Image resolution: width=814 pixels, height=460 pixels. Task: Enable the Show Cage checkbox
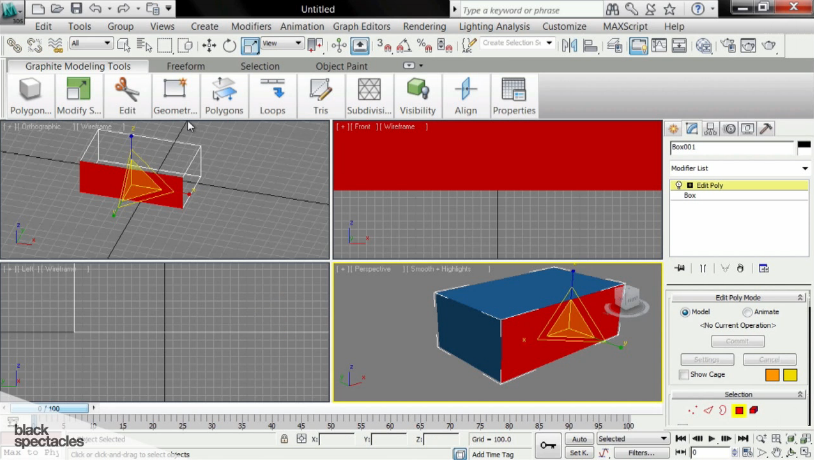click(x=684, y=375)
